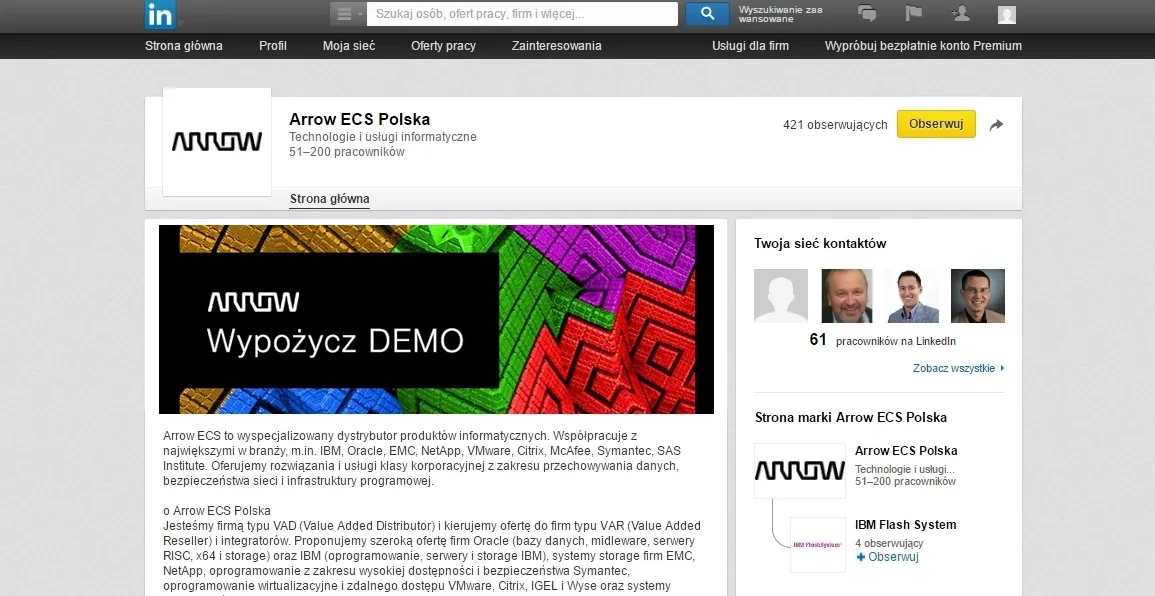Click the add connections person icon
The width and height of the screenshot is (1155, 596).
pos(960,13)
